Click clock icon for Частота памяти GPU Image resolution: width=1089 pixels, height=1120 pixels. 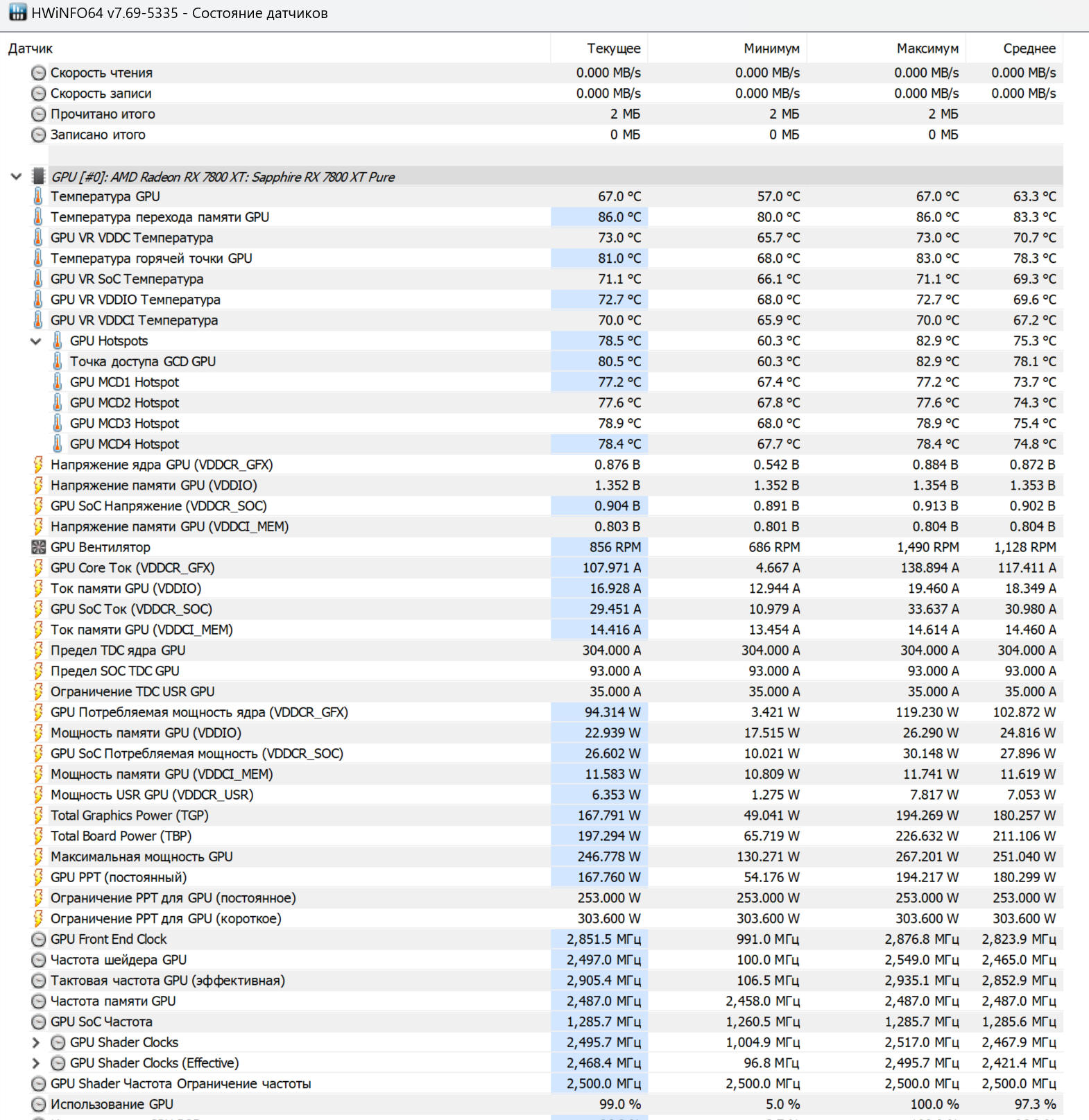pyautogui.click(x=39, y=1001)
